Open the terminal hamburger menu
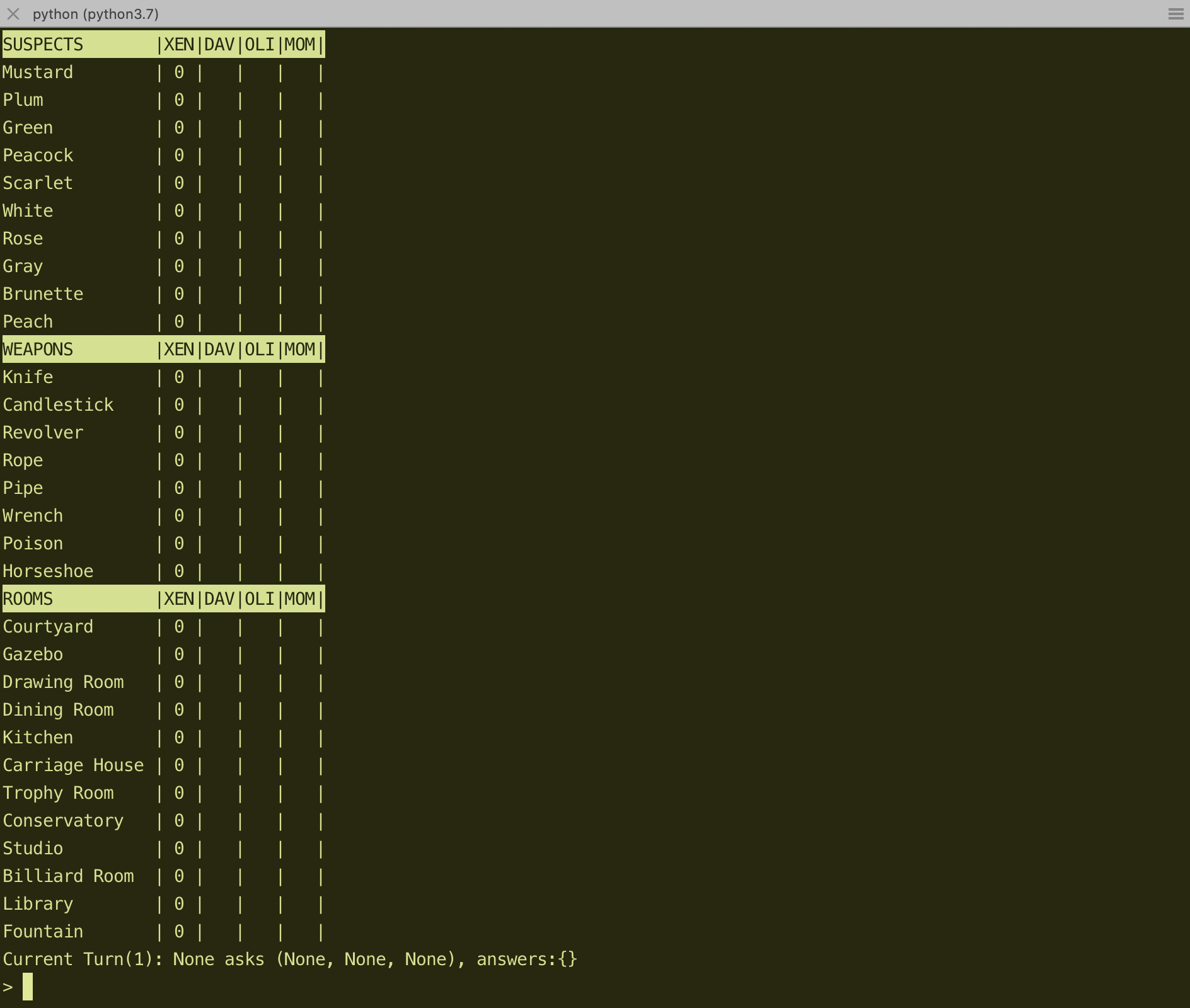Image resolution: width=1190 pixels, height=1008 pixels. click(1176, 14)
